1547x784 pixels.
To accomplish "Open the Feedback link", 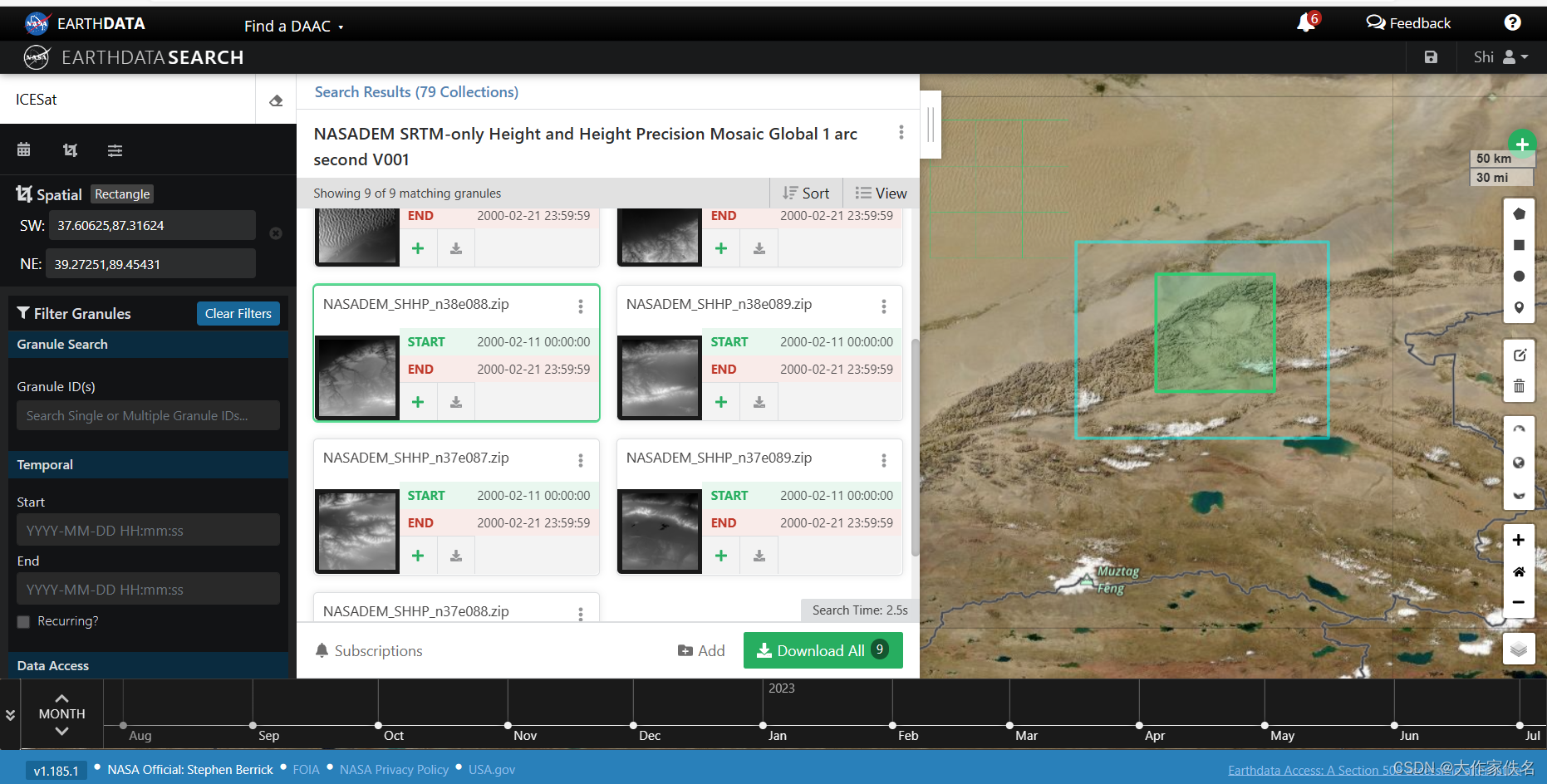I will pos(1409,23).
